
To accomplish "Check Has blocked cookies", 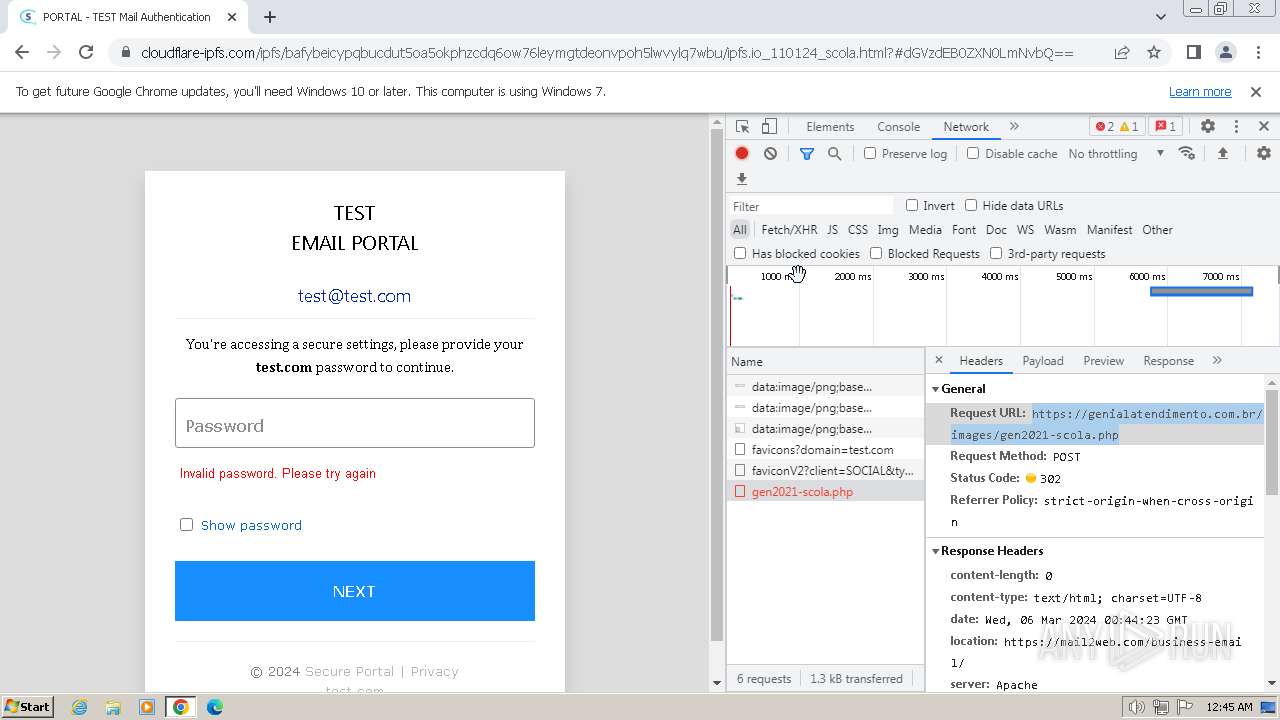I will [x=740, y=254].
